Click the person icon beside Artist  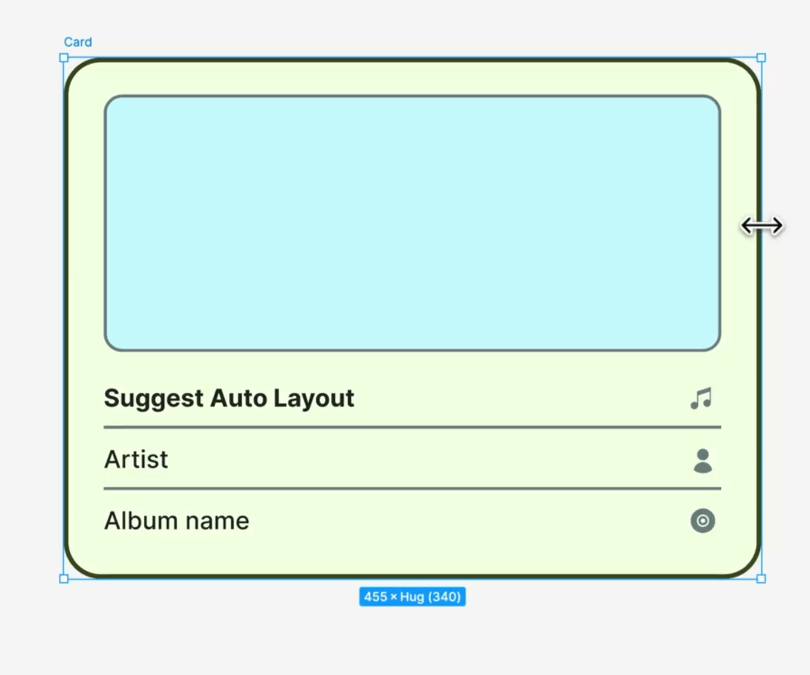click(x=704, y=459)
